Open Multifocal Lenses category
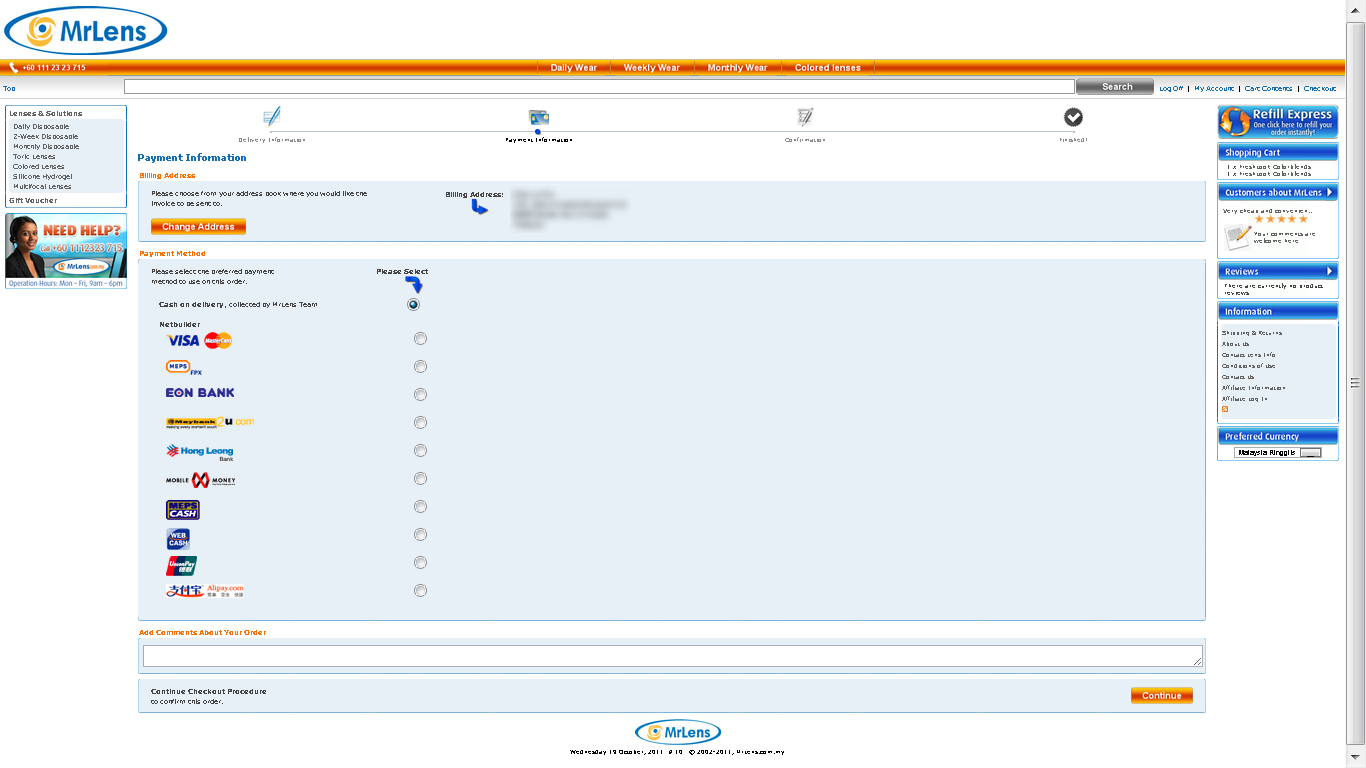The image size is (1366, 768). (42, 187)
